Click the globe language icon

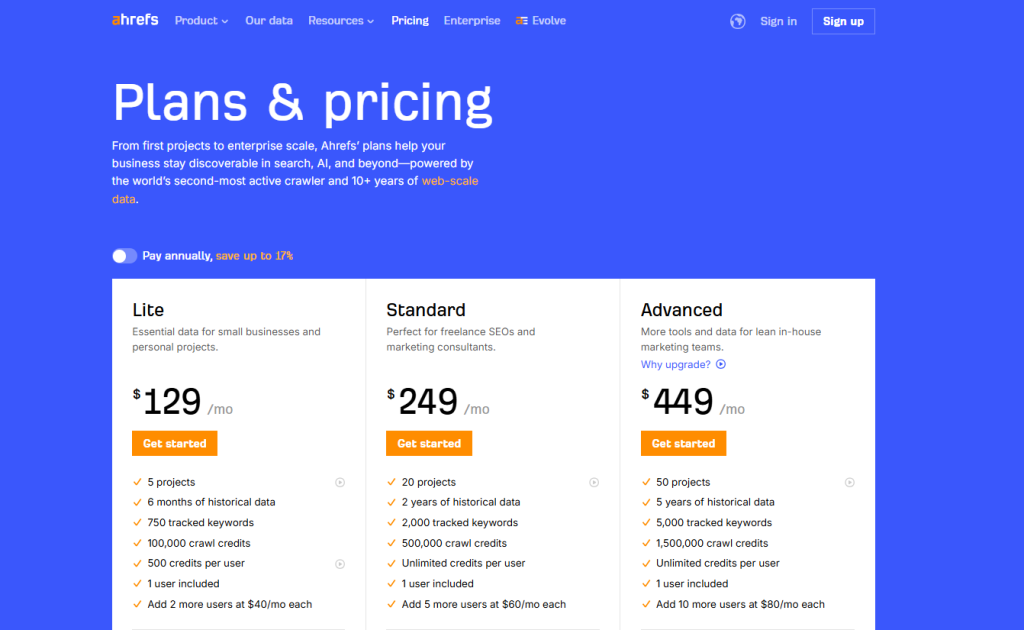coord(738,21)
